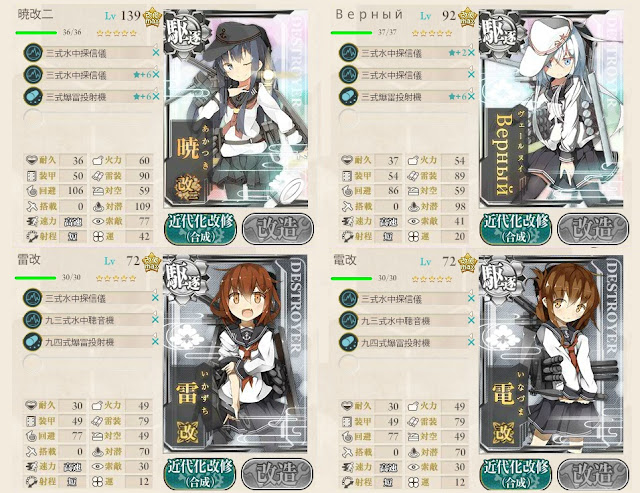Click sonar icon in 電改 first slot
This screenshot has height=493, width=640.
(x=349, y=299)
